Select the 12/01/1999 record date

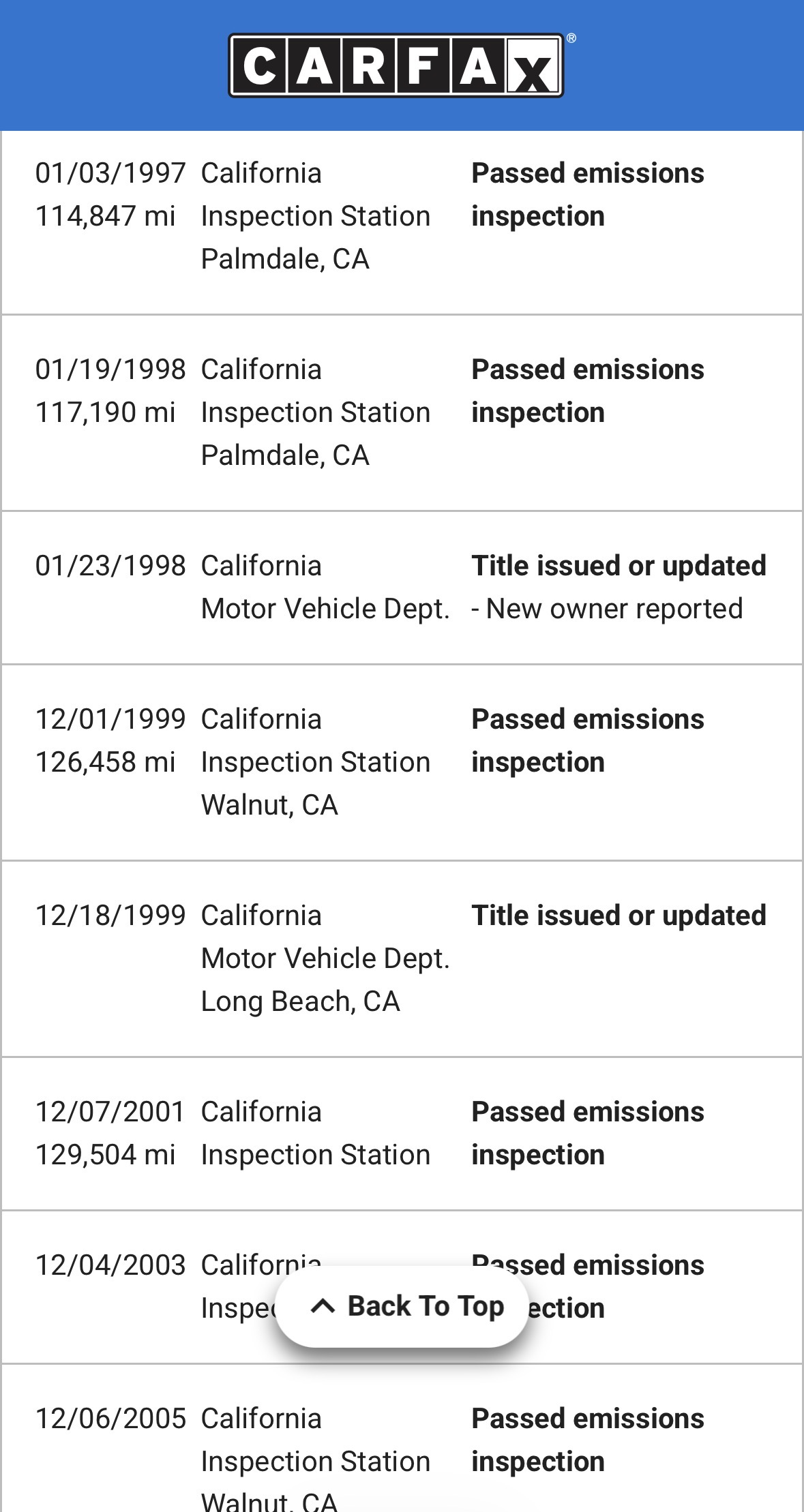[x=110, y=719]
